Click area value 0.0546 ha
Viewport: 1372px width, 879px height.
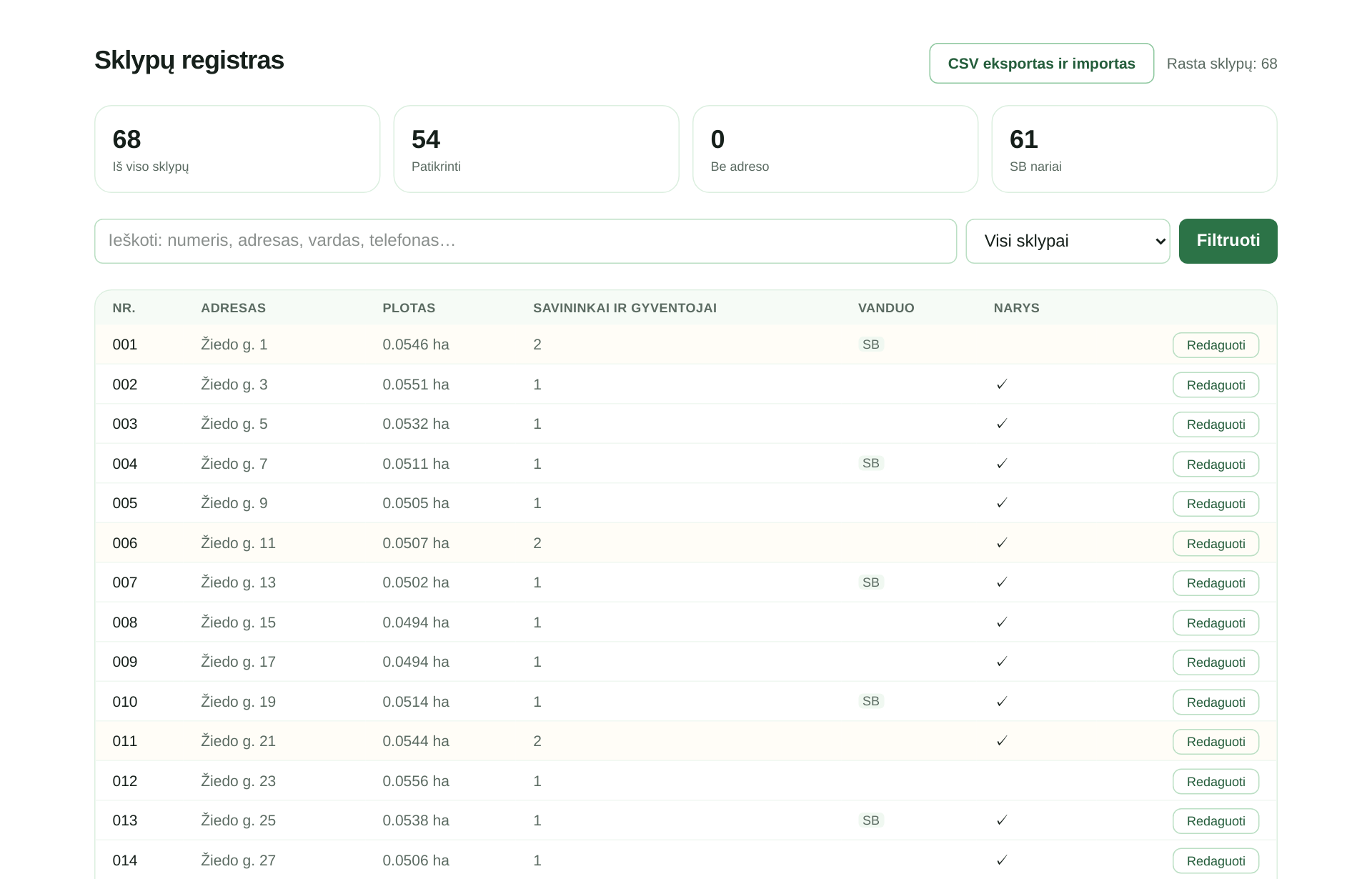pyautogui.click(x=416, y=344)
